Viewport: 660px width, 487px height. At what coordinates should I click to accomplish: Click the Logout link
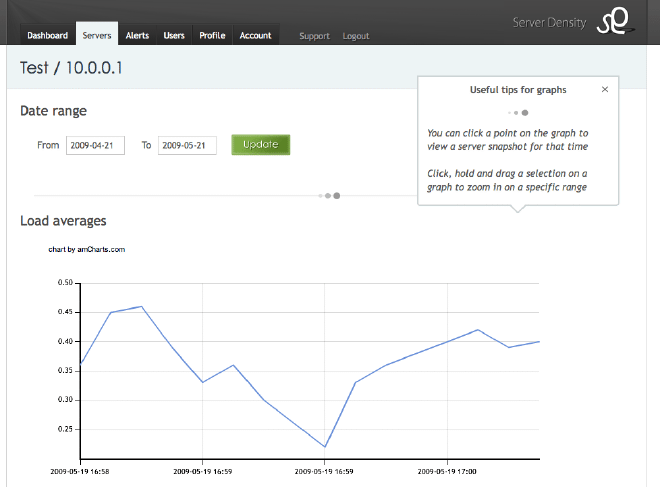coord(356,36)
